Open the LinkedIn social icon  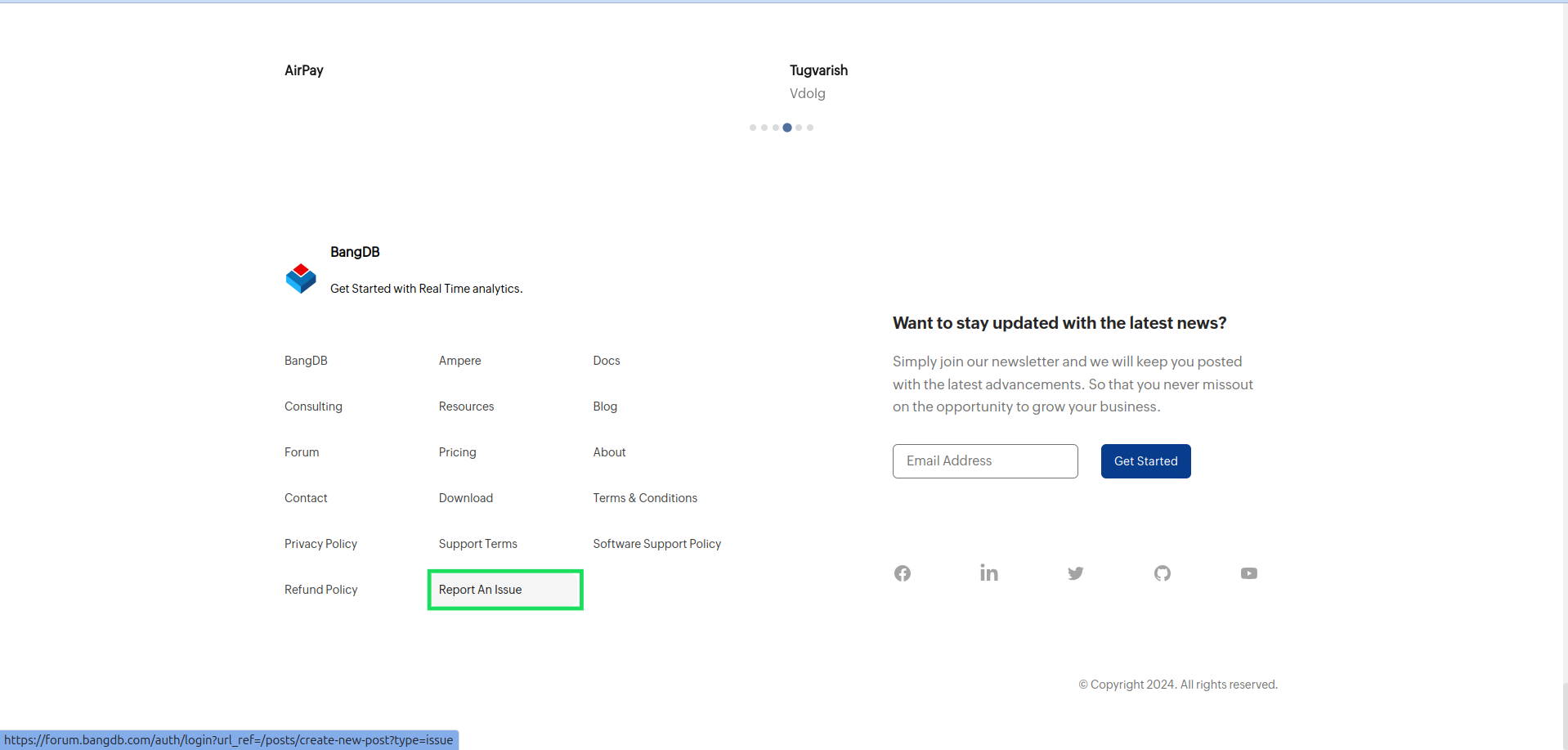(x=989, y=573)
